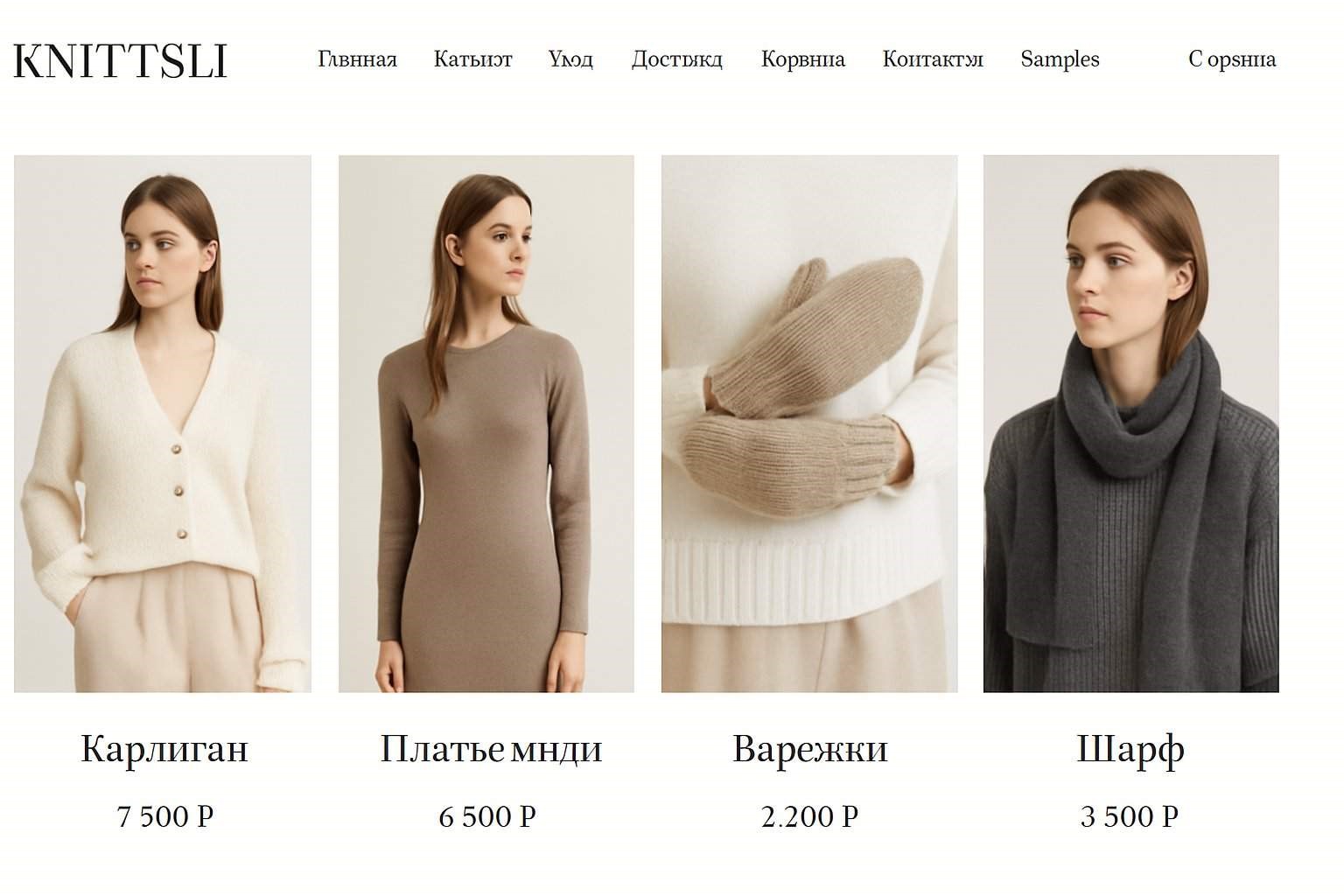Open the cream cardigan product photo
Image resolution: width=1344 pixels, height=896 pixels.
[163, 424]
